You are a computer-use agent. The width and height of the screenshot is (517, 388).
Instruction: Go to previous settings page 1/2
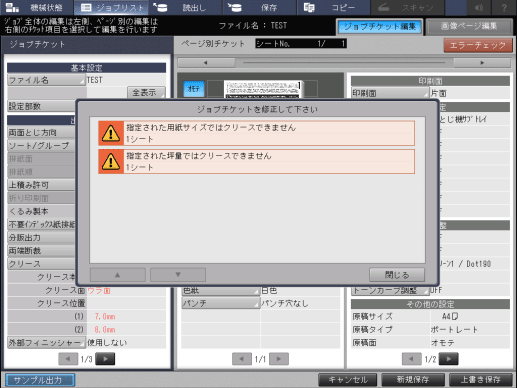pyautogui.click(x=411, y=359)
